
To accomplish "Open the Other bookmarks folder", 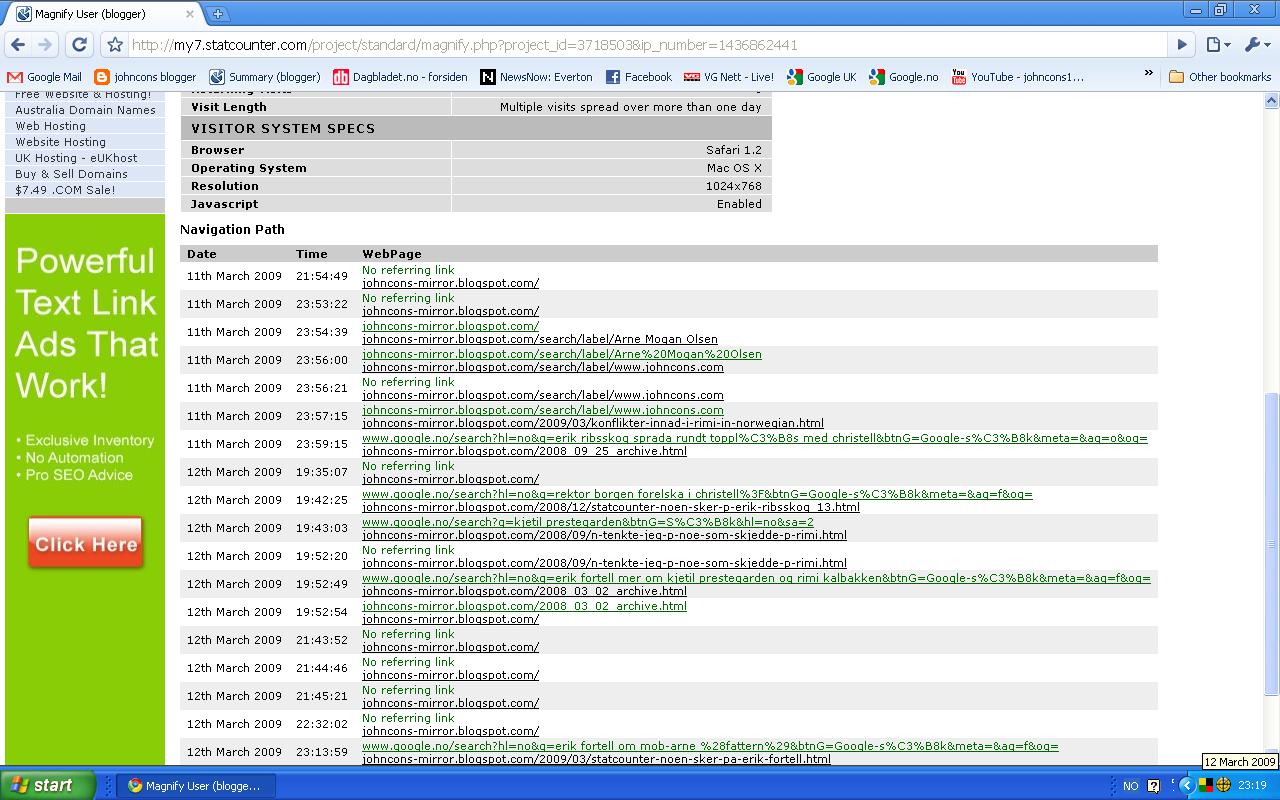I will point(1220,77).
